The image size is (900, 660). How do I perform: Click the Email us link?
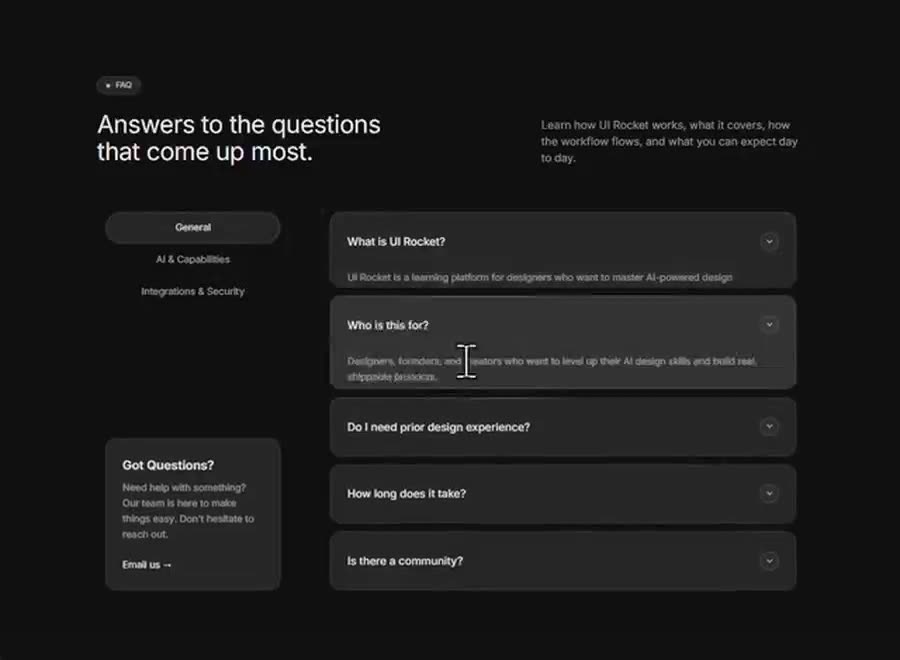[x=146, y=565]
